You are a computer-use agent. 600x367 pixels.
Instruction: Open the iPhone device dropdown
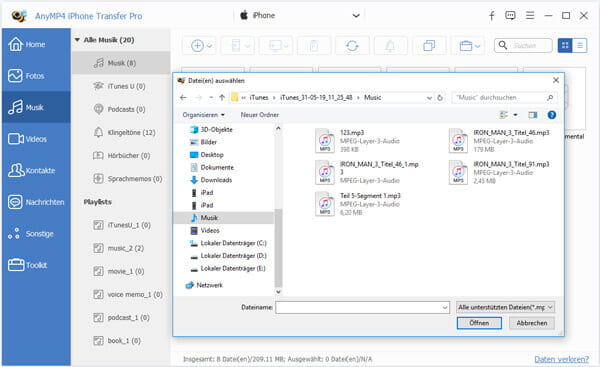(x=300, y=16)
